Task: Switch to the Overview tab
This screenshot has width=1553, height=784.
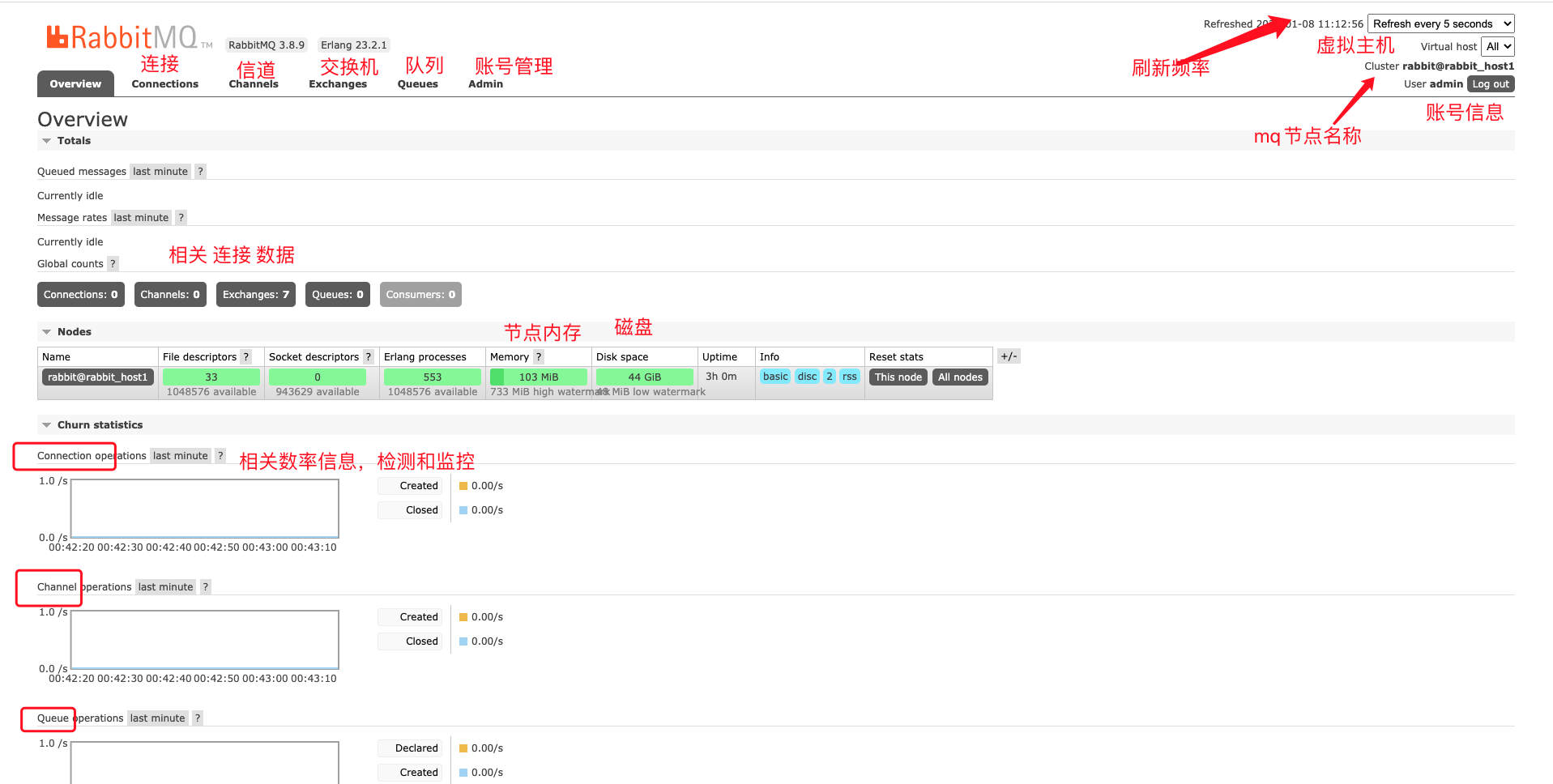Action: coord(75,83)
